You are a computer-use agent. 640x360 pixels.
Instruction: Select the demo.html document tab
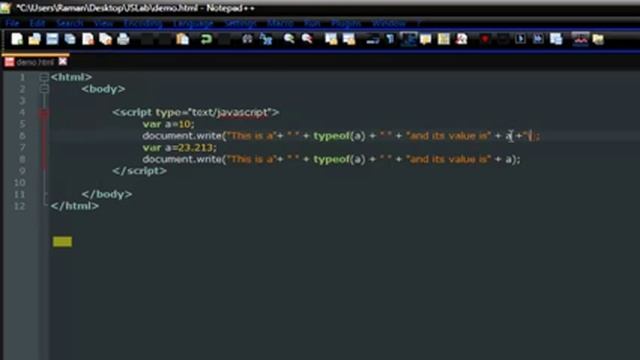35,62
